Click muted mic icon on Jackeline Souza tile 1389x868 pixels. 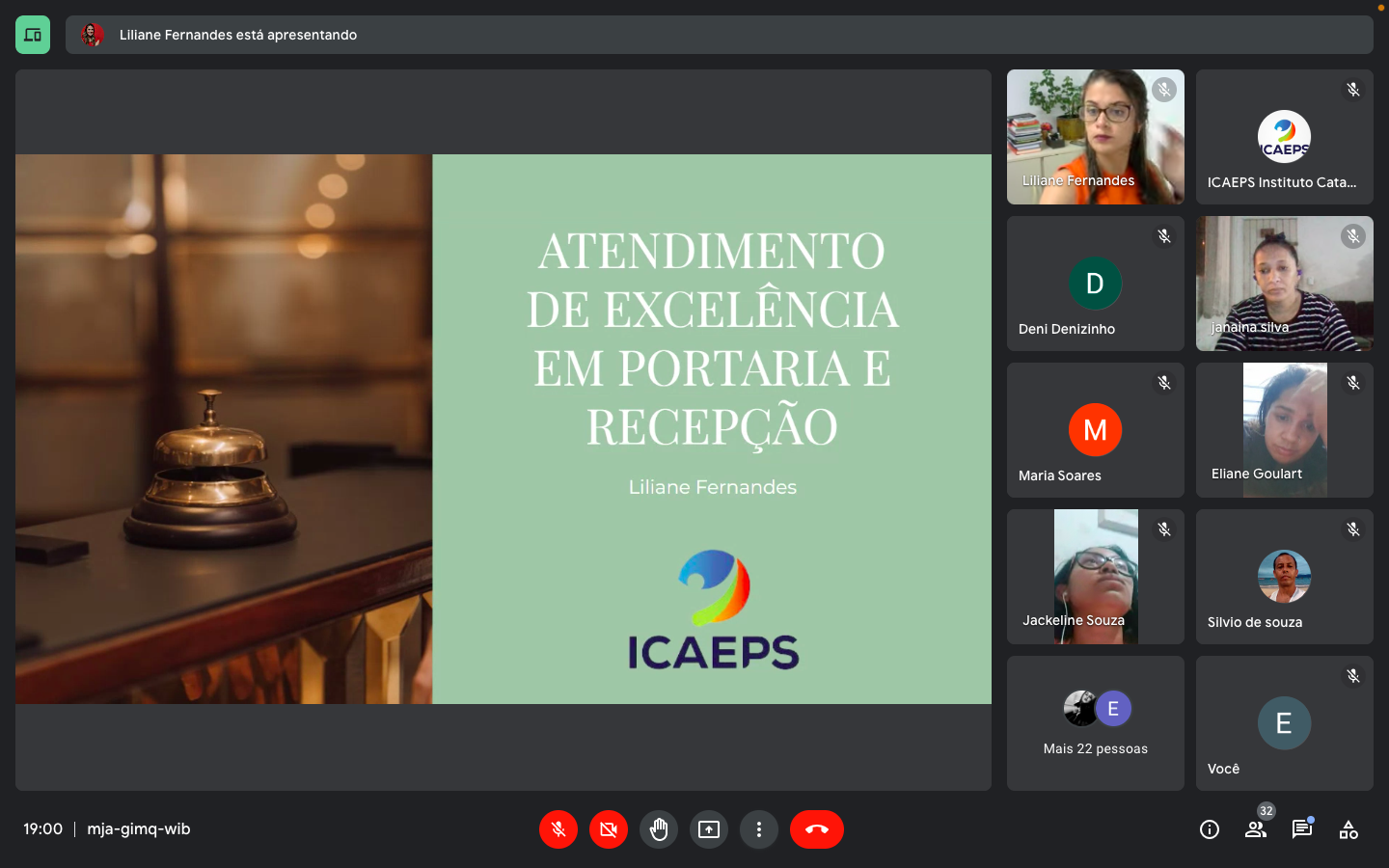[1164, 529]
